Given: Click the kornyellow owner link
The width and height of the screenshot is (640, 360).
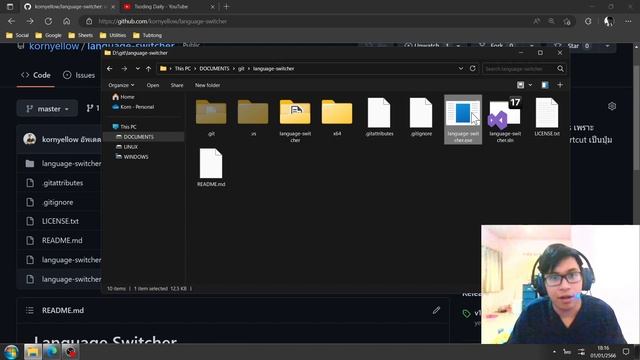Looking at the screenshot, I should pos(54,46).
